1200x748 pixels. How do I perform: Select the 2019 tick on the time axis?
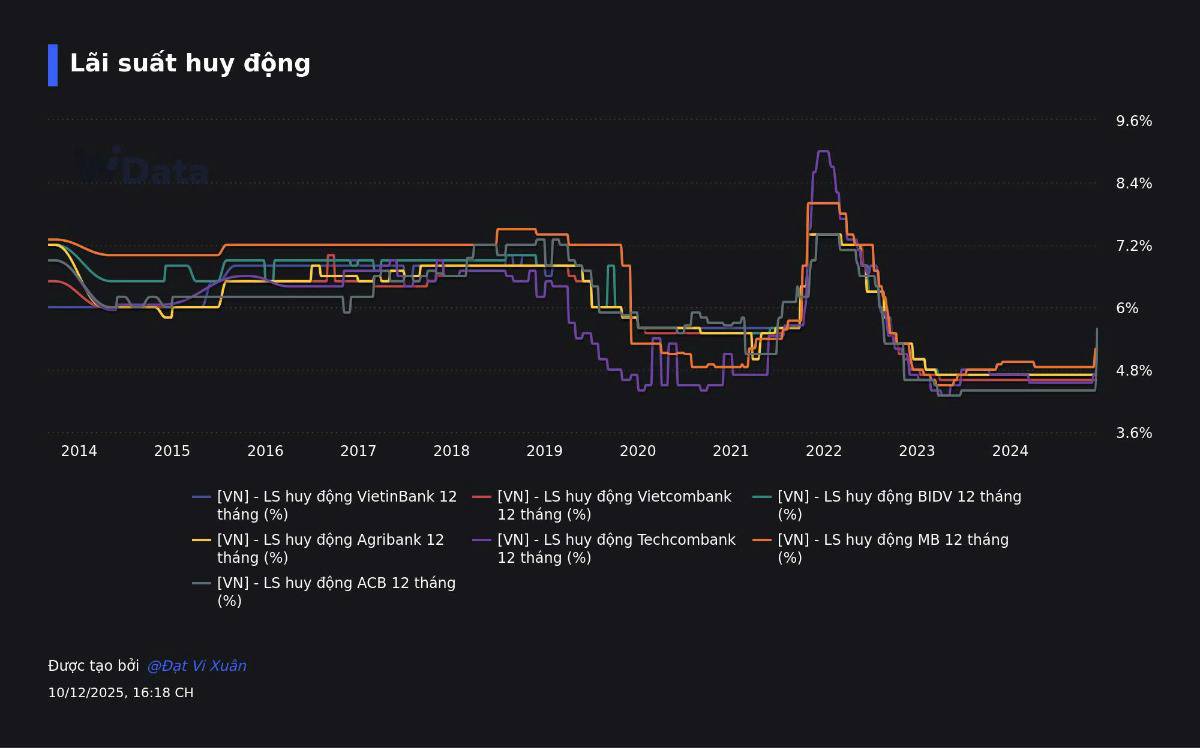(x=544, y=451)
